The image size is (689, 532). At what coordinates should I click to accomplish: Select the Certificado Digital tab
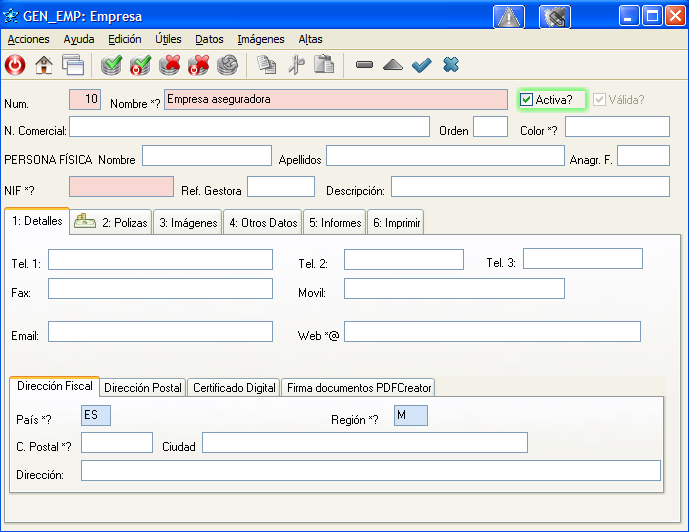click(234, 387)
